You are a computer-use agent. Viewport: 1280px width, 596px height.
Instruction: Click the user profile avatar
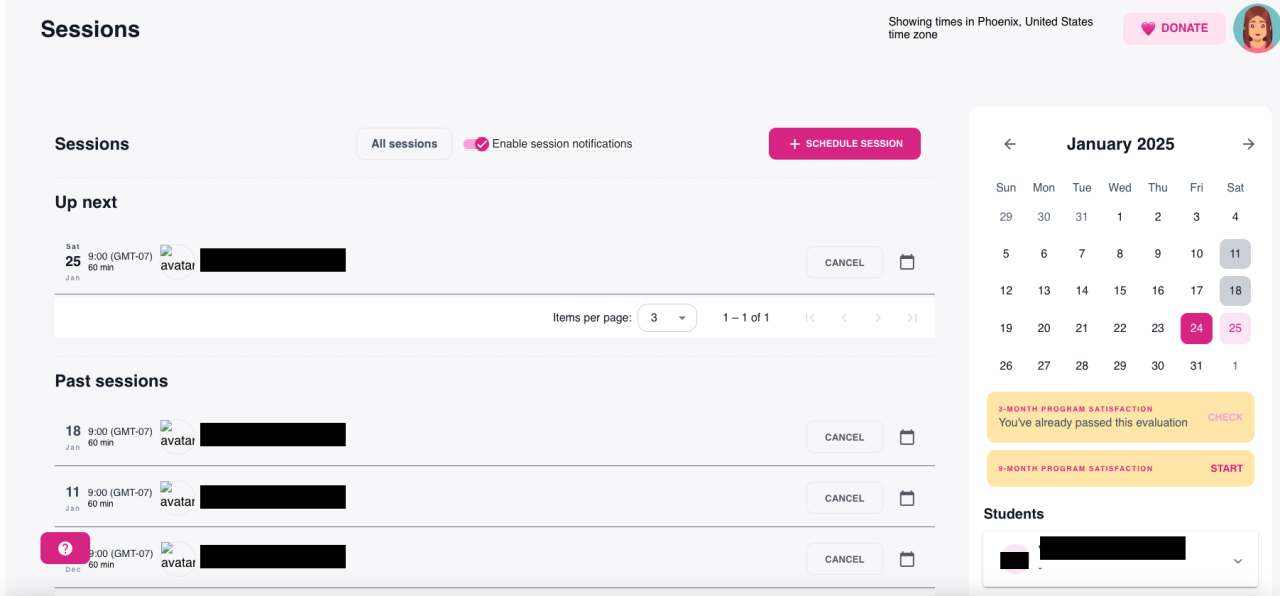[x=1255, y=28]
